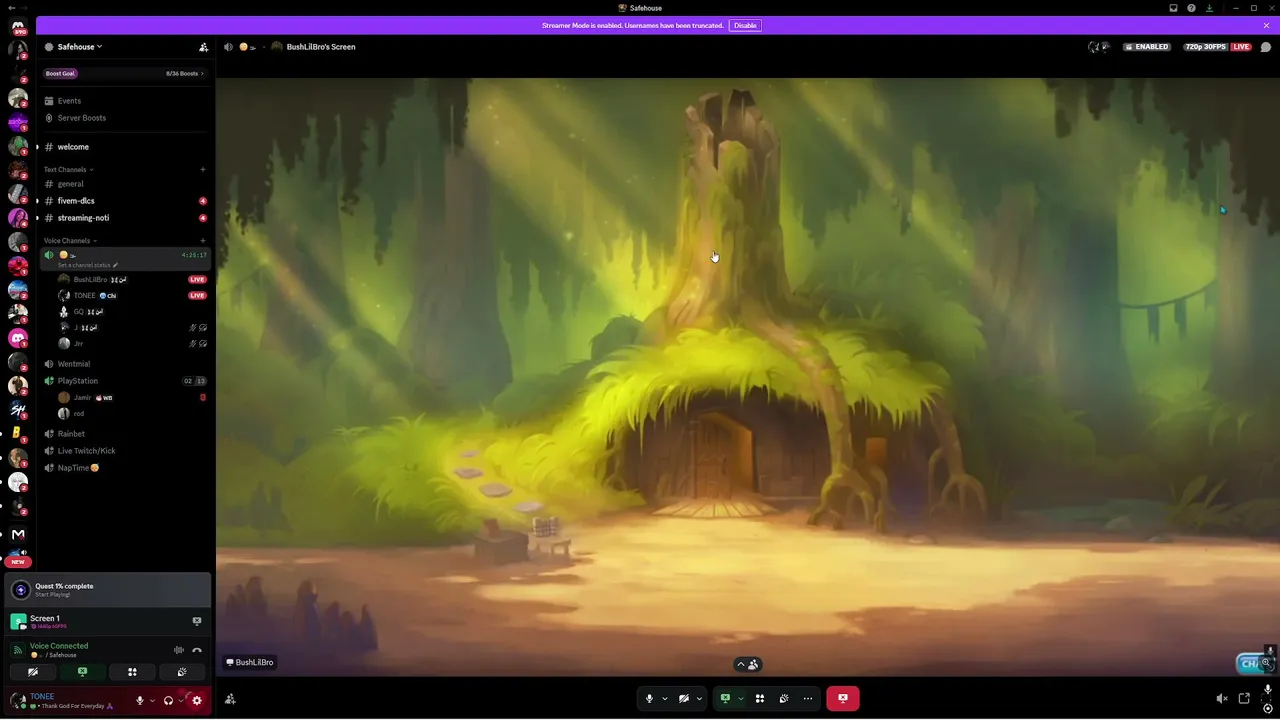Open chat thread icon in stream header

(1266, 47)
